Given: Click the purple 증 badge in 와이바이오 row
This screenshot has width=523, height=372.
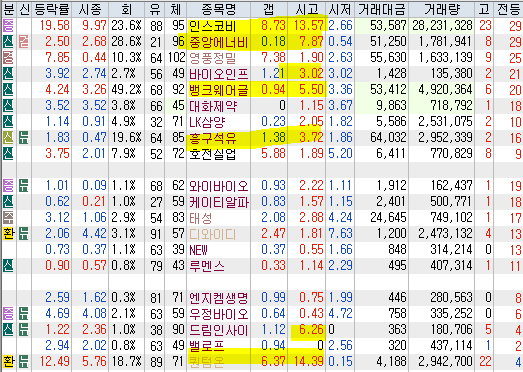Looking at the screenshot, I should coord(8,185).
